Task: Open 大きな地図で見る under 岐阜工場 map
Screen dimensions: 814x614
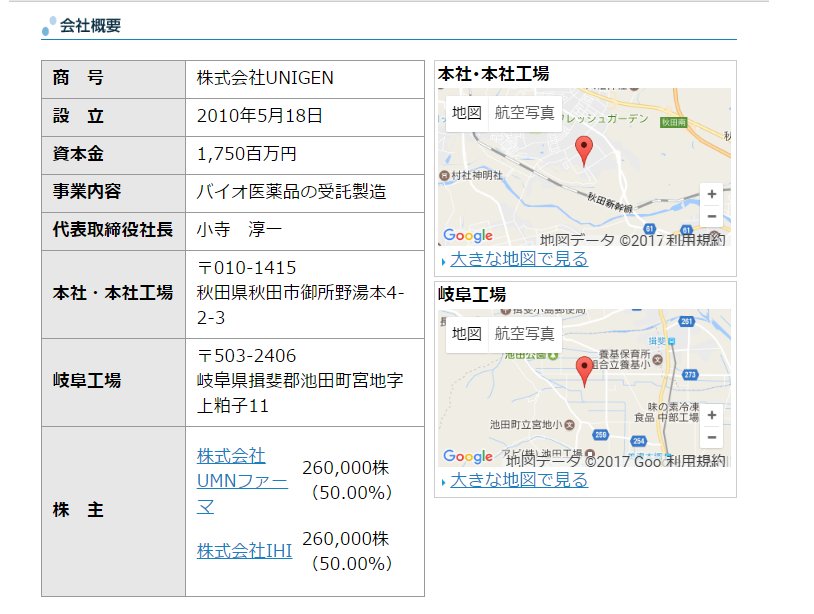Action: tap(519, 480)
